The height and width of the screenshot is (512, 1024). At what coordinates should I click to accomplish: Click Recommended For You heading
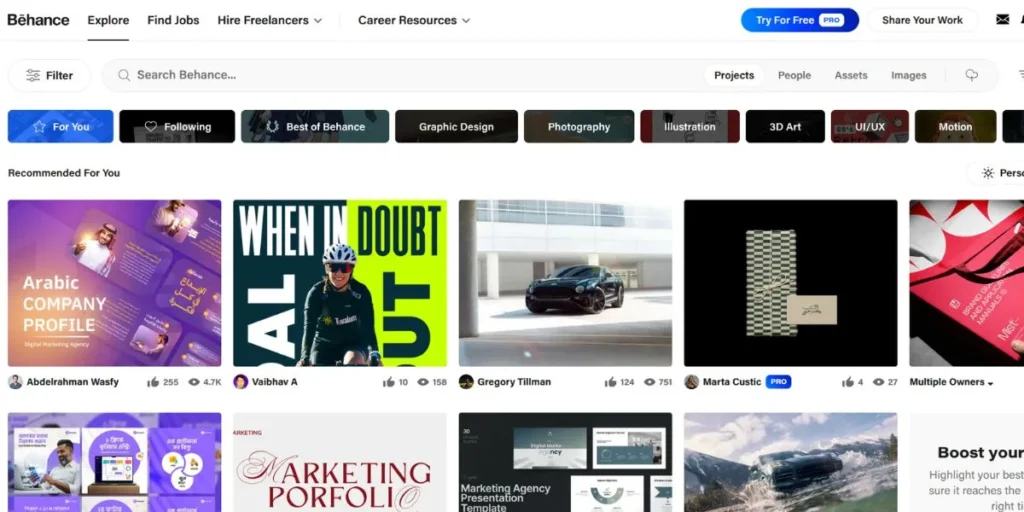pyautogui.click(x=64, y=173)
